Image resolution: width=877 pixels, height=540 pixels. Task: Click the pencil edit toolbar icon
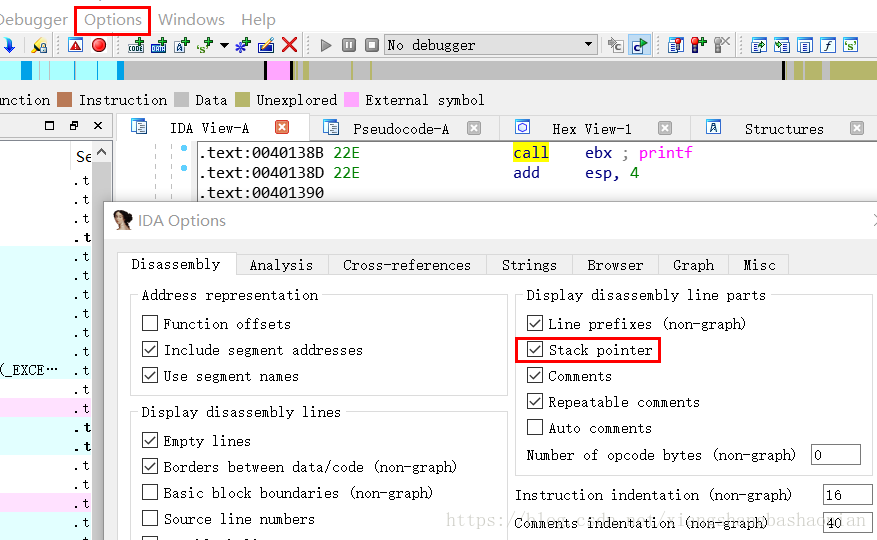tap(266, 45)
